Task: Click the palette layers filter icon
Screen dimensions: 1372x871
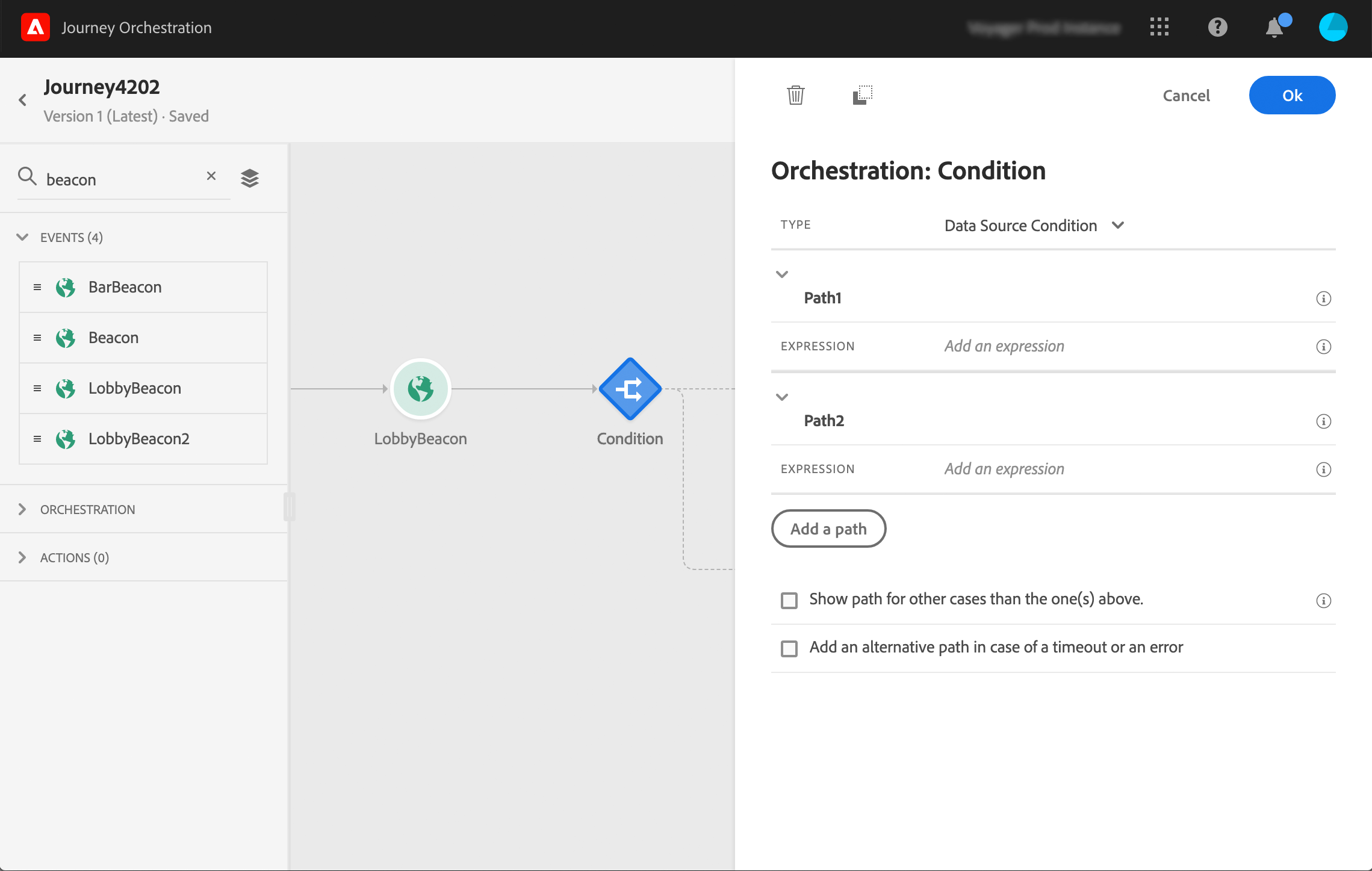Action: (249, 178)
